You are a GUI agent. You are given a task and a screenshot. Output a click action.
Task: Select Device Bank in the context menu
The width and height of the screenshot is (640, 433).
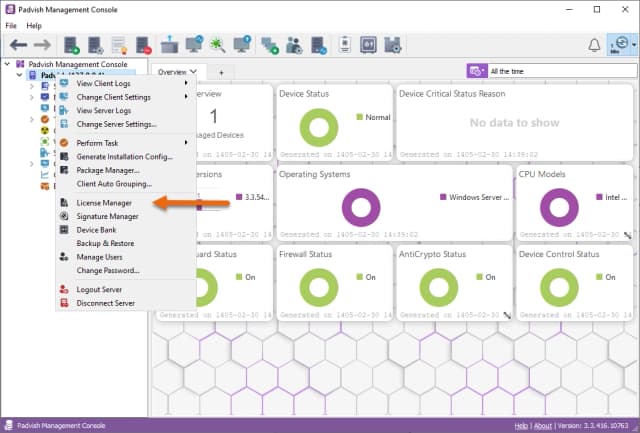click(x=126, y=230)
